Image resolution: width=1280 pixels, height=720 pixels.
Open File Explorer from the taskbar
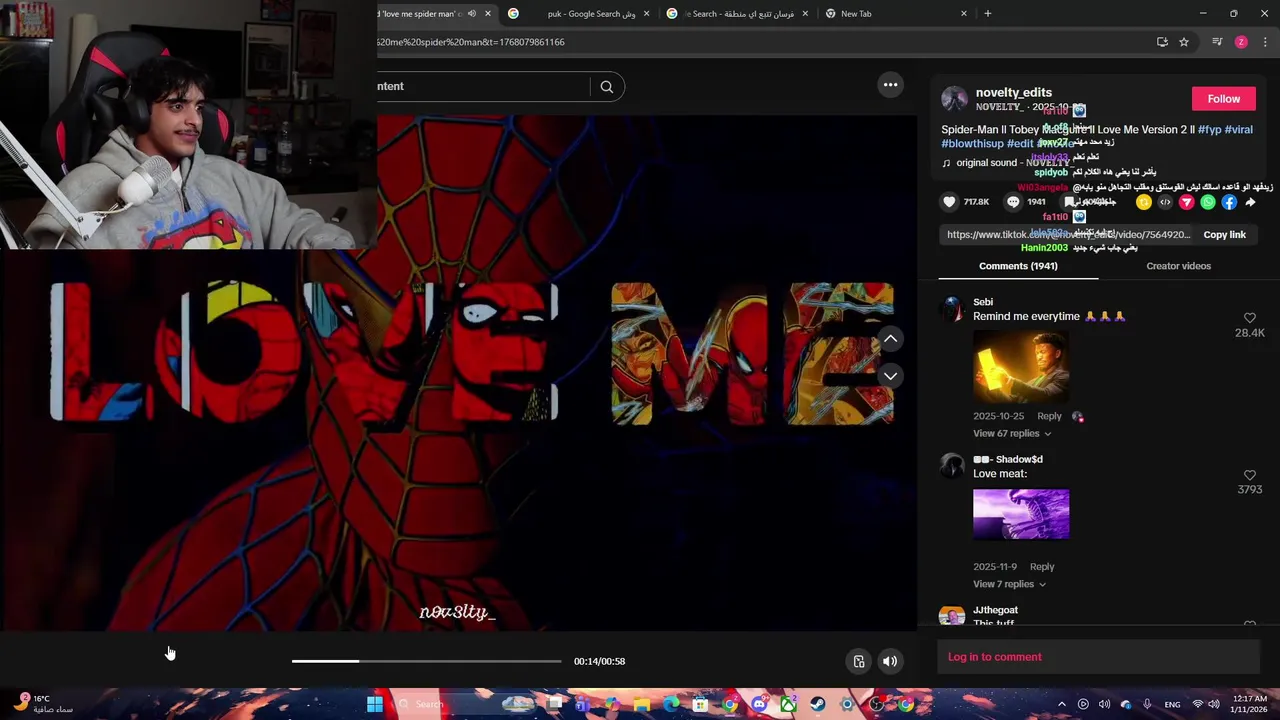[642, 704]
